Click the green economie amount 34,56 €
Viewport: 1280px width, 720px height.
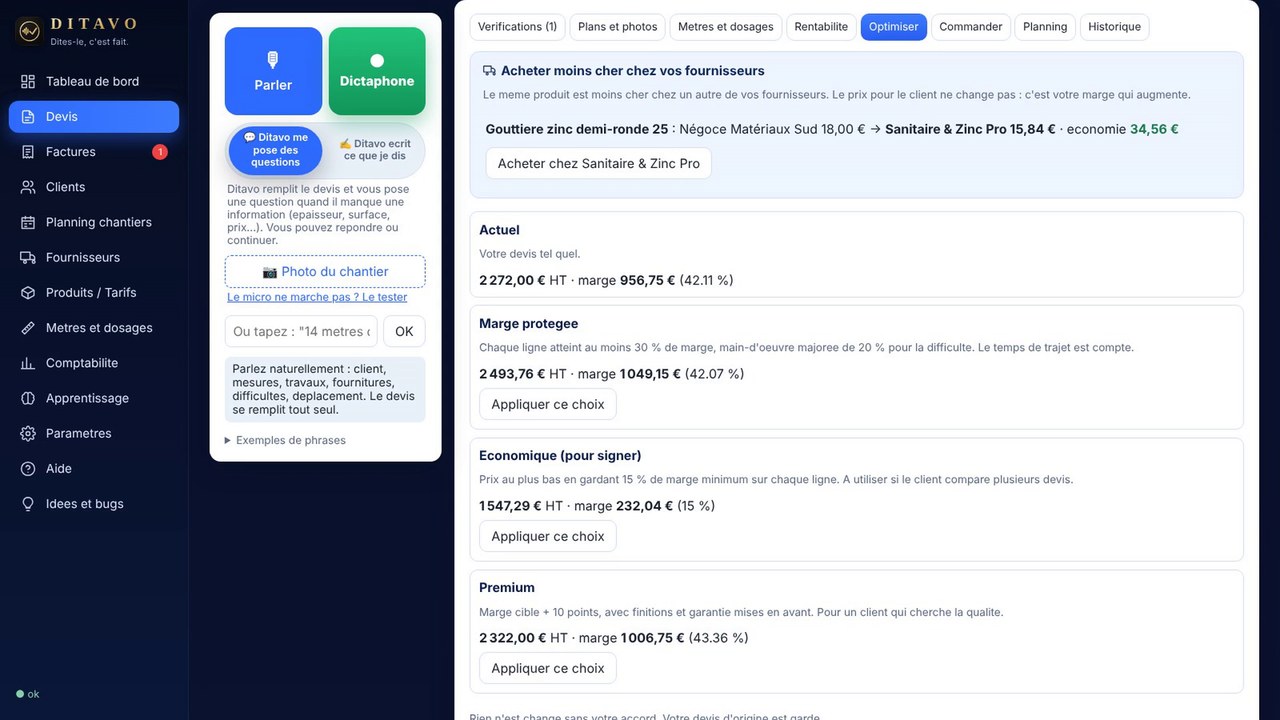(x=1154, y=129)
